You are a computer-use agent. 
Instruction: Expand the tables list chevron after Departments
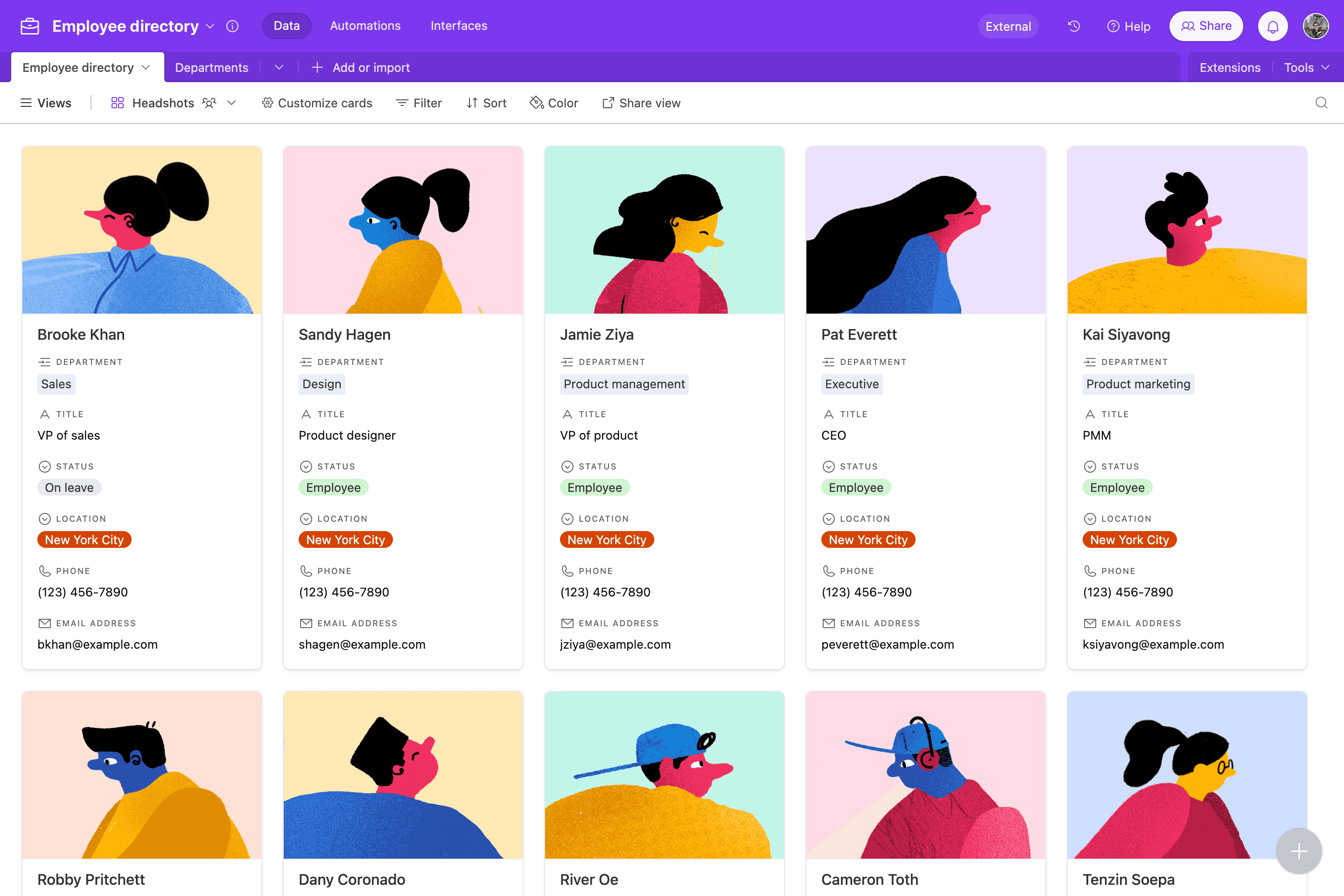click(279, 67)
